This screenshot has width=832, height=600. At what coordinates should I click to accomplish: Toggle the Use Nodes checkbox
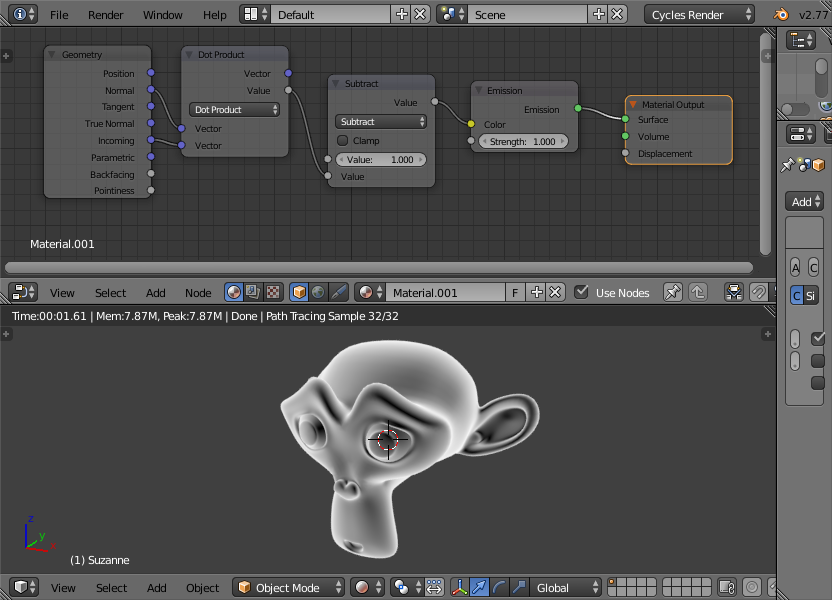click(x=582, y=292)
